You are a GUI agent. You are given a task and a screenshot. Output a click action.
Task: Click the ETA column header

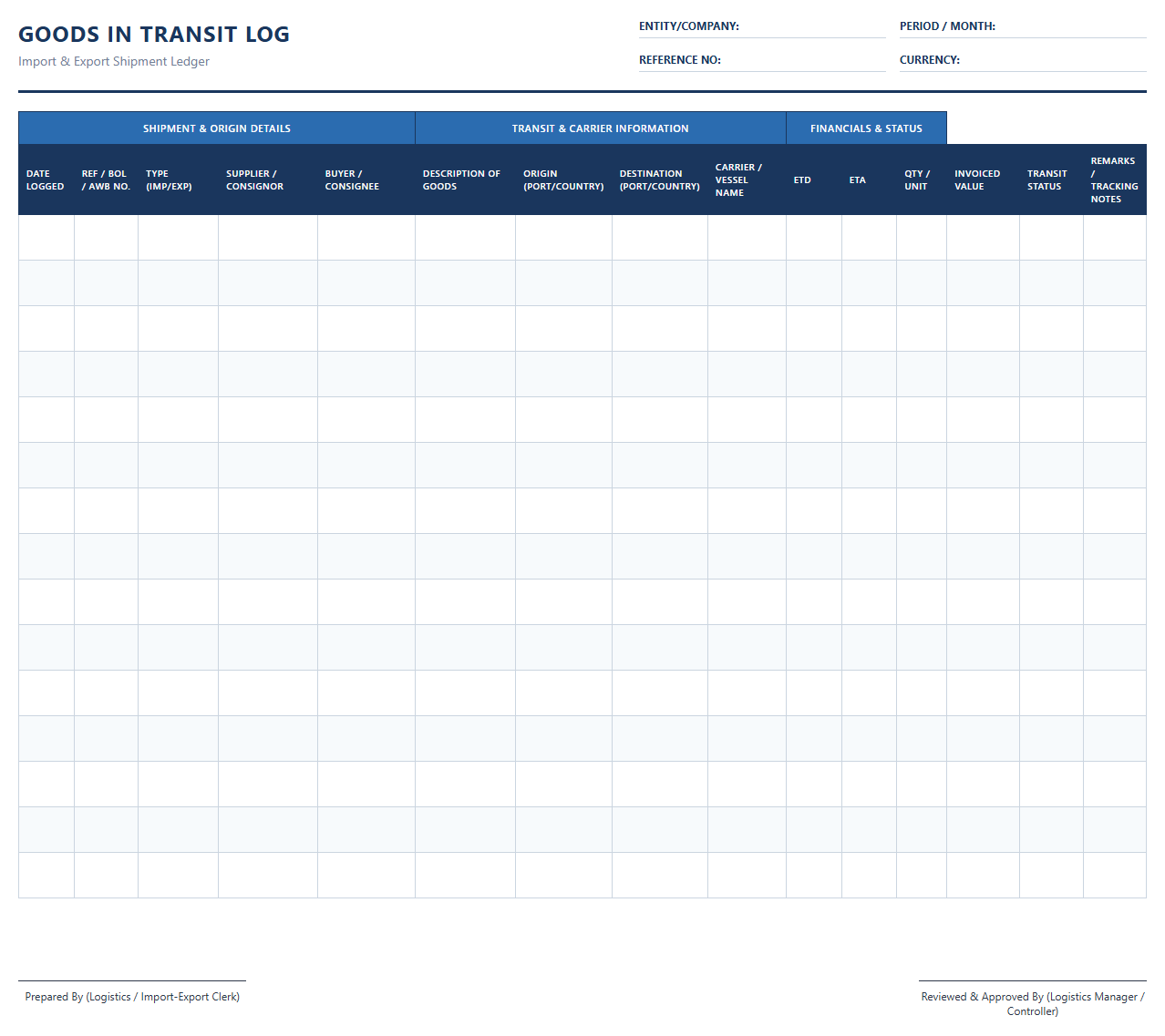(870, 180)
